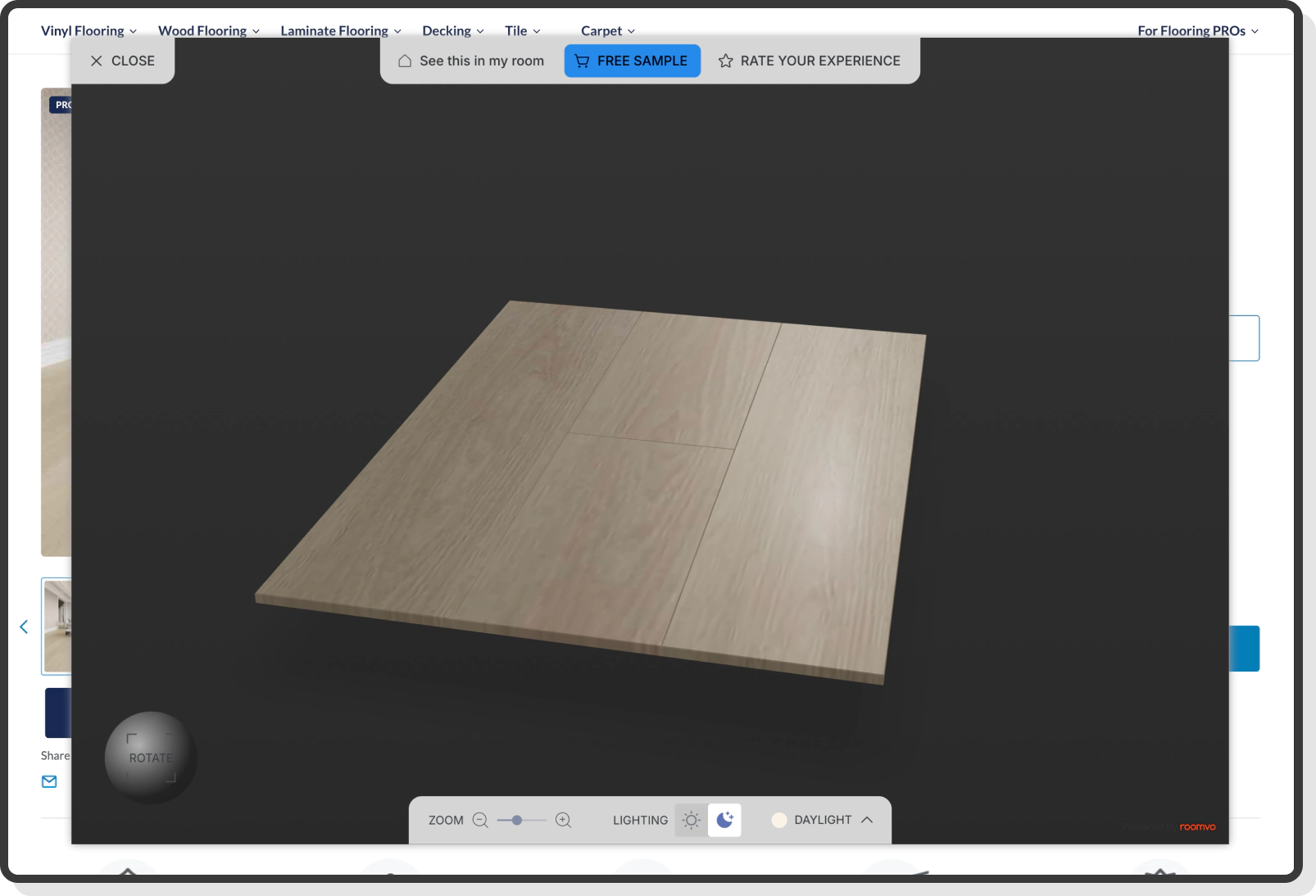Image resolution: width=1316 pixels, height=896 pixels.
Task: Click the mail share icon
Action: (49, 781)
